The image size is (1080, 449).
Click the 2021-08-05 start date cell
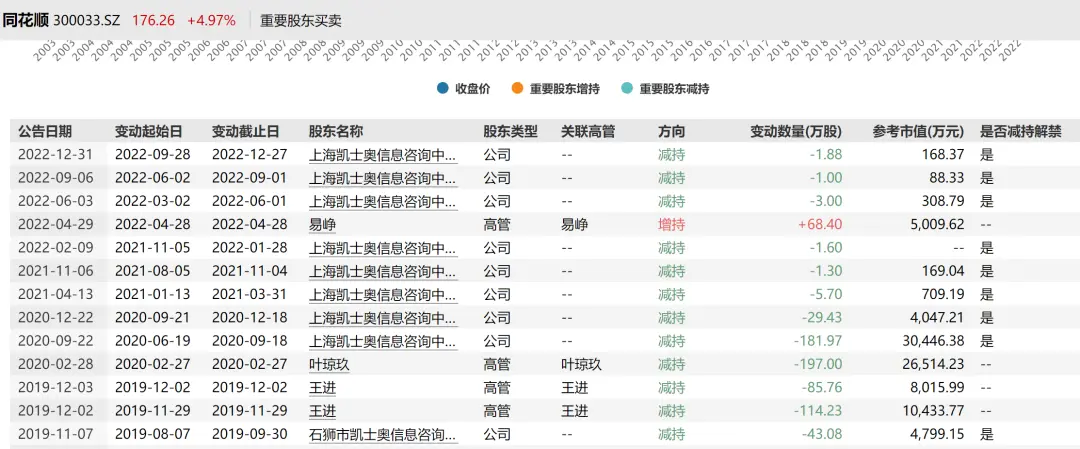pyautogui.click(x=152, y=271)
